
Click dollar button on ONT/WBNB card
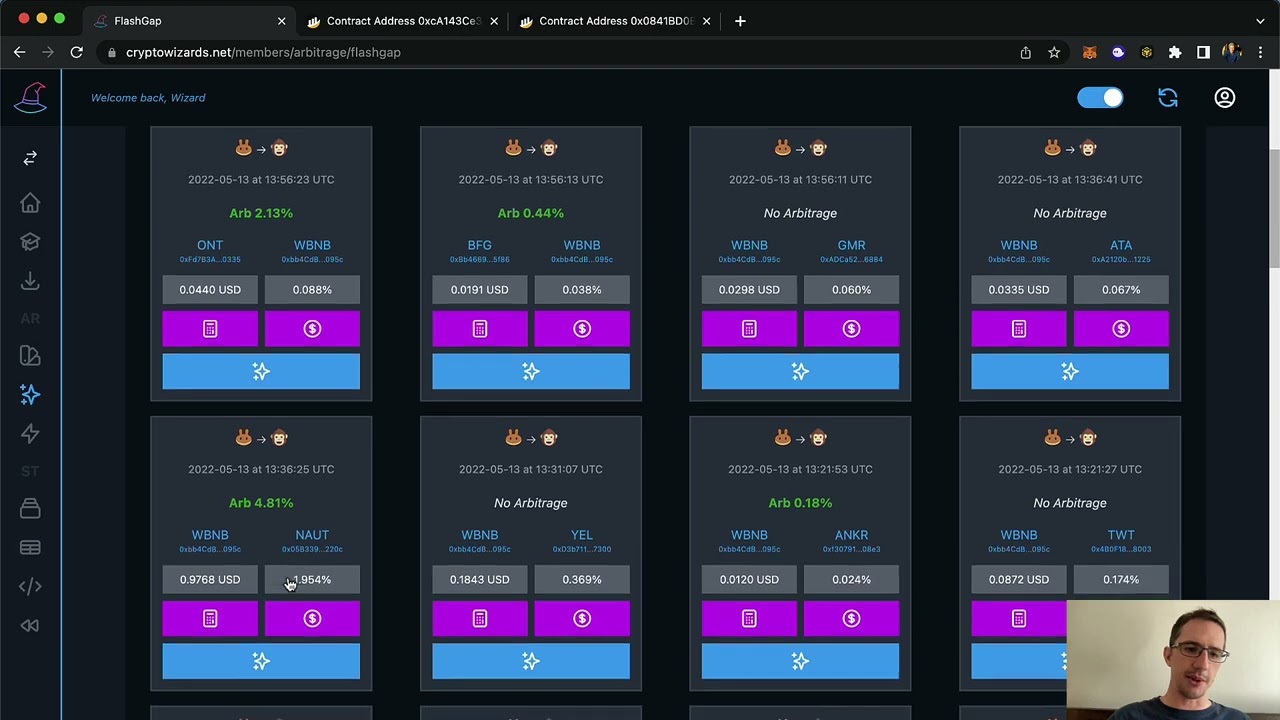[312, 329]
